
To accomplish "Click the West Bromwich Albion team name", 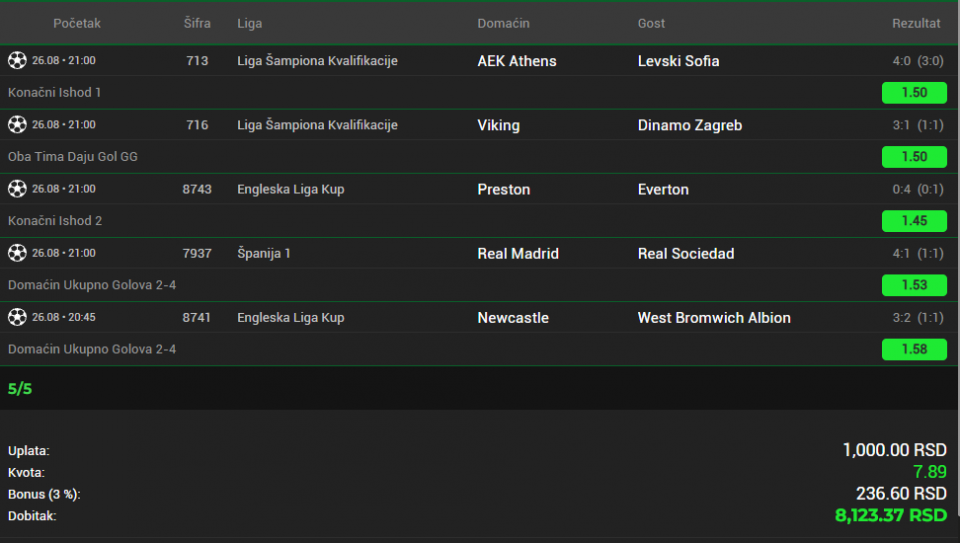I will coord(714,318).
